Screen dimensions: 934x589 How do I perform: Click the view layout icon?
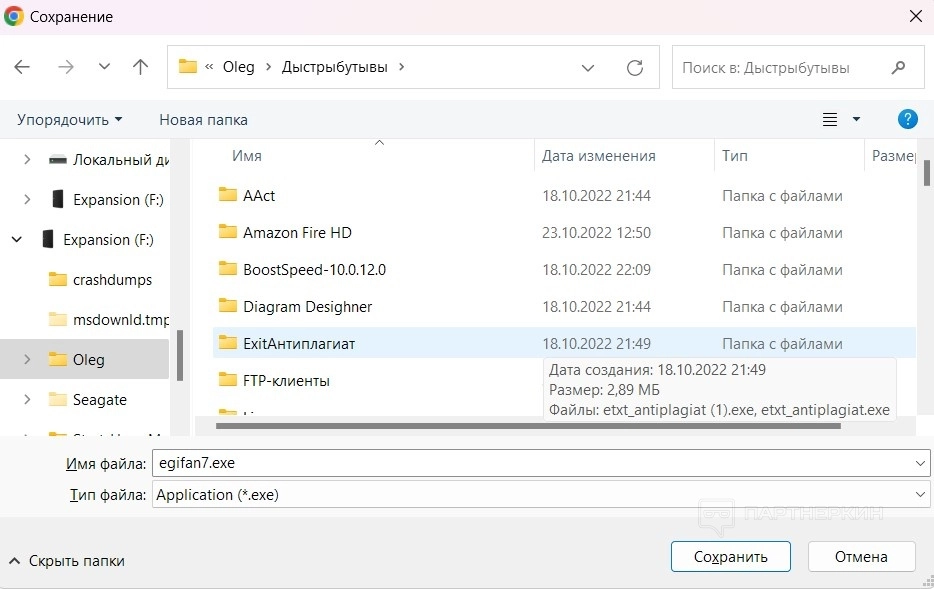click(x=830, y=119)
